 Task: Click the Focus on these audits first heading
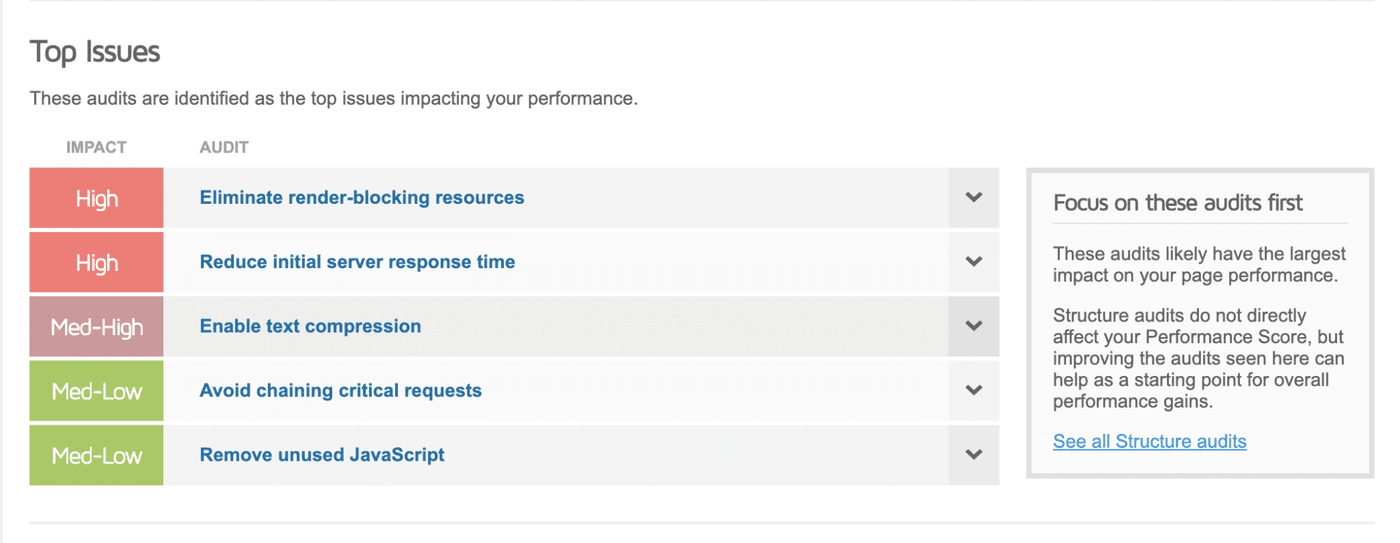pos(1177,203)
